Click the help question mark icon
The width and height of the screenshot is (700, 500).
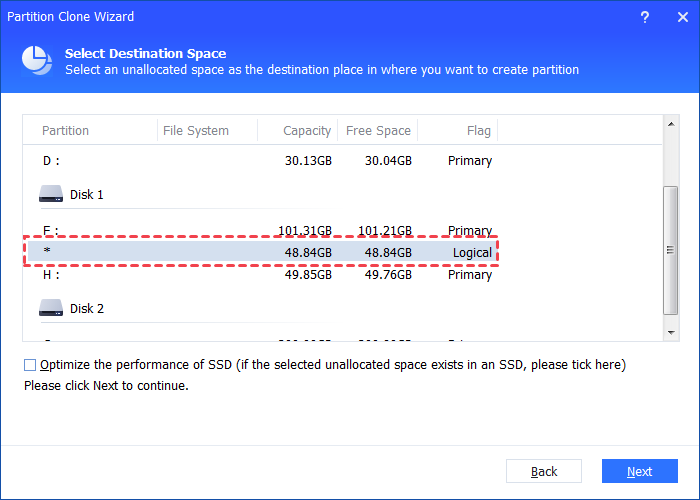click(x=643, y=17)
